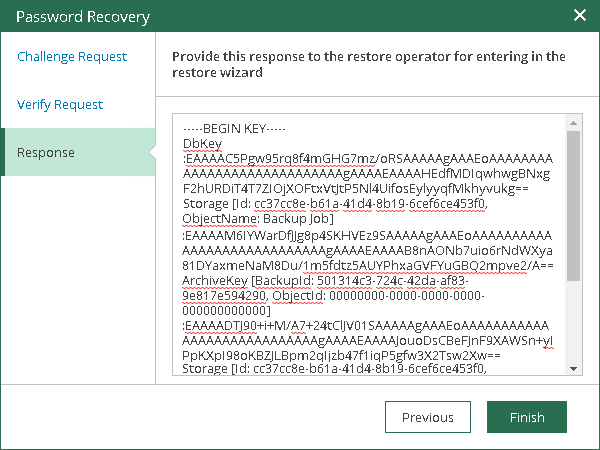
Task: Click the 'ObjectName: Backup Job]' text
Action: pyautogui.click(x=250, y=219)
